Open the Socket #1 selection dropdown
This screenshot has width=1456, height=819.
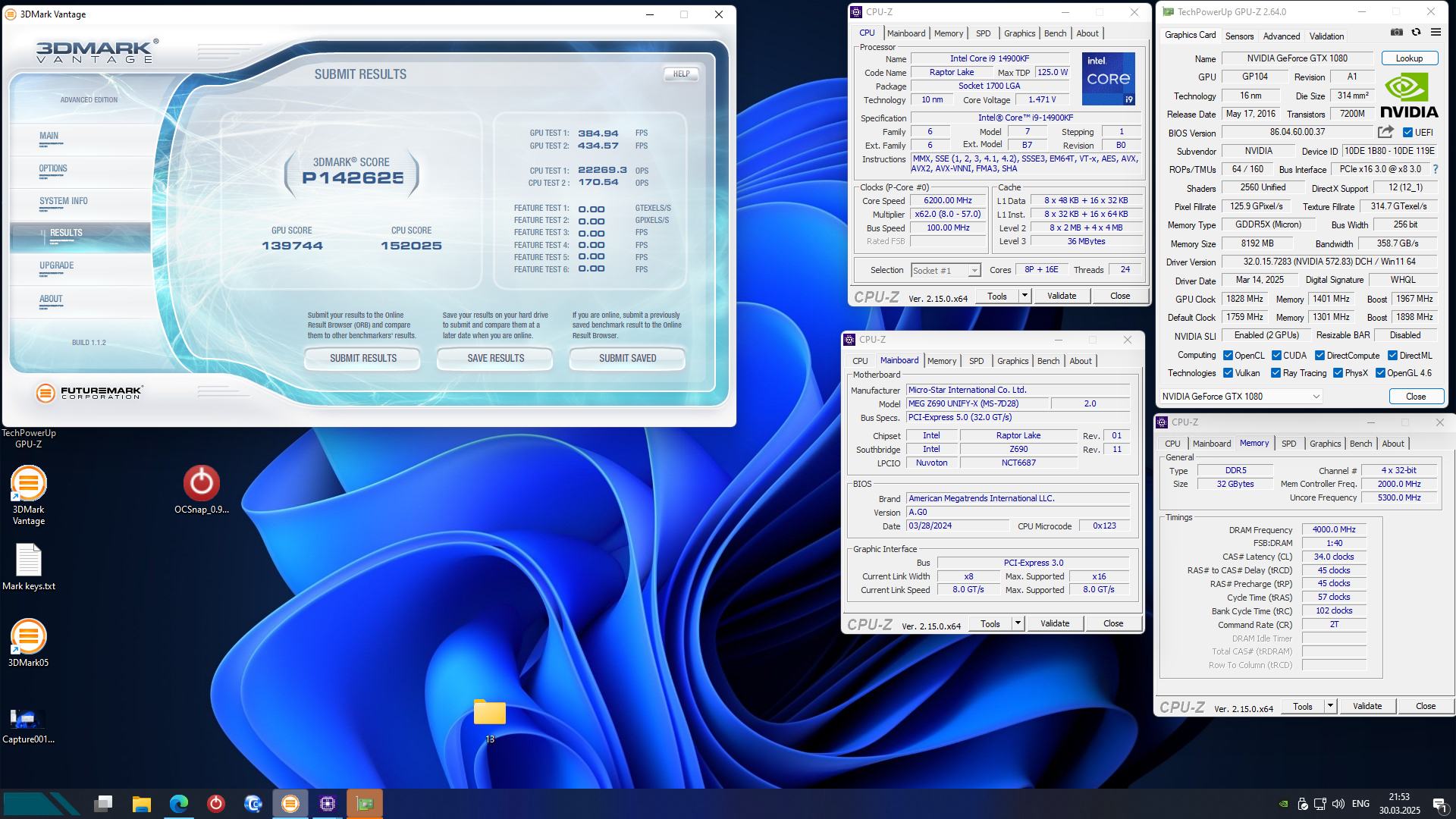click(x=946, y=270)
